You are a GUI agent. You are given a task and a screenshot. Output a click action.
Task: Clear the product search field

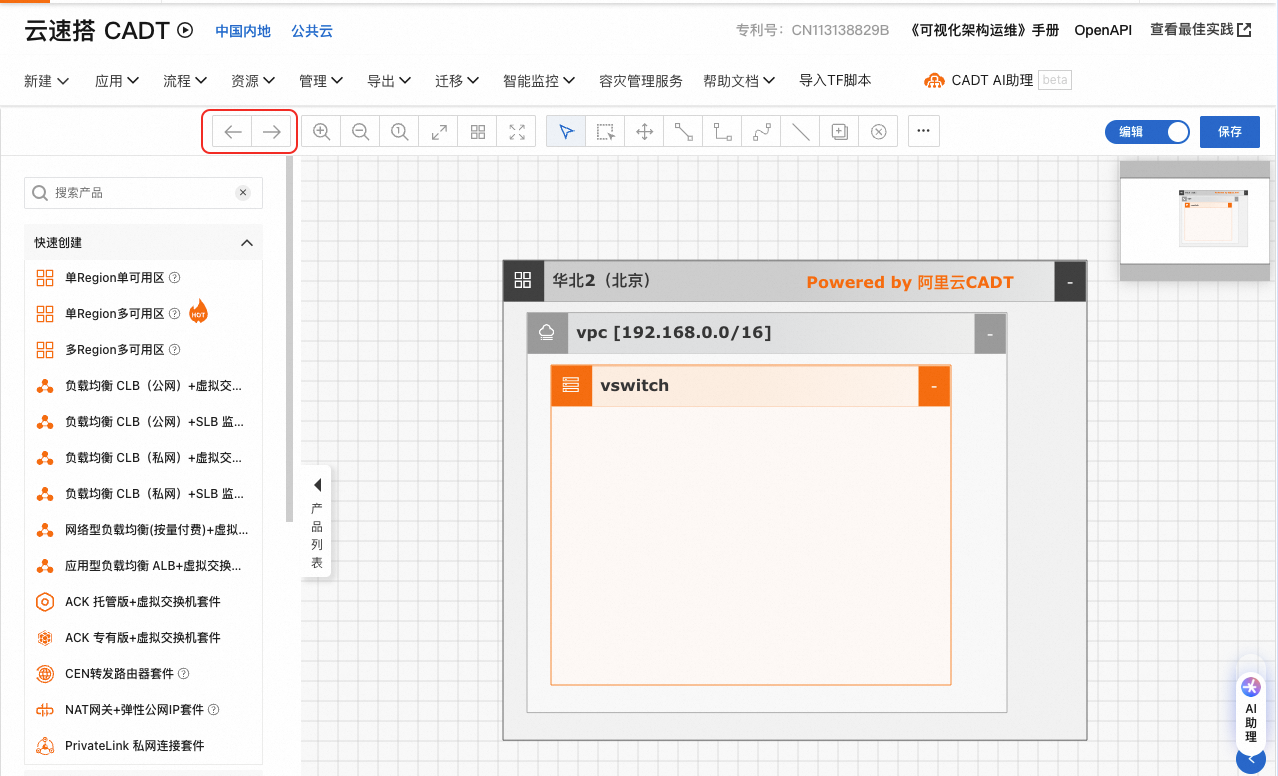(x=243, y=193)
